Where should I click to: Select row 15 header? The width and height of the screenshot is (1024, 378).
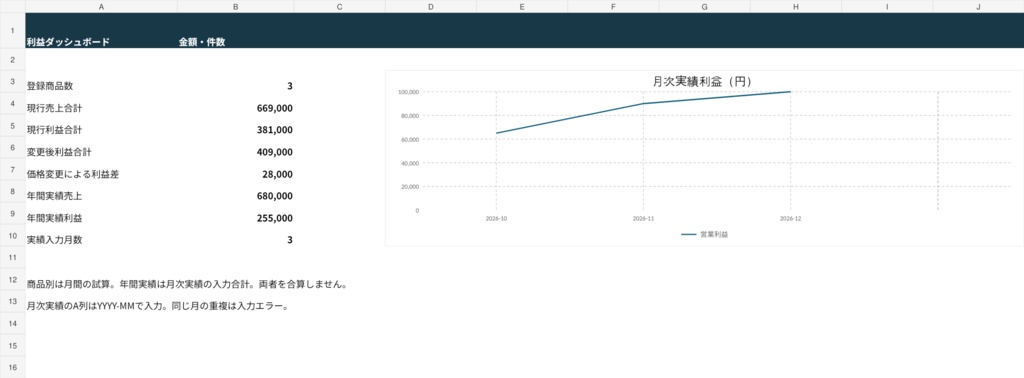[x=12, y=345]
